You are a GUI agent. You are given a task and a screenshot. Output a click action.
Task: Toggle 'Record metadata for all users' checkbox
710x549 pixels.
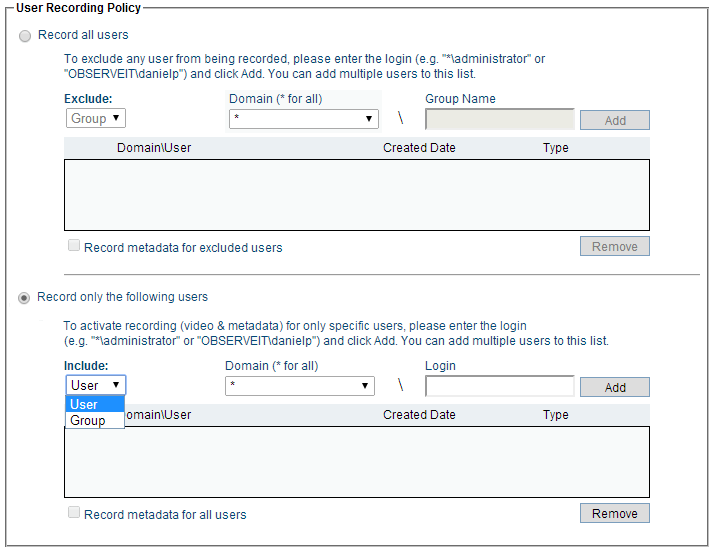click(74, 513)
